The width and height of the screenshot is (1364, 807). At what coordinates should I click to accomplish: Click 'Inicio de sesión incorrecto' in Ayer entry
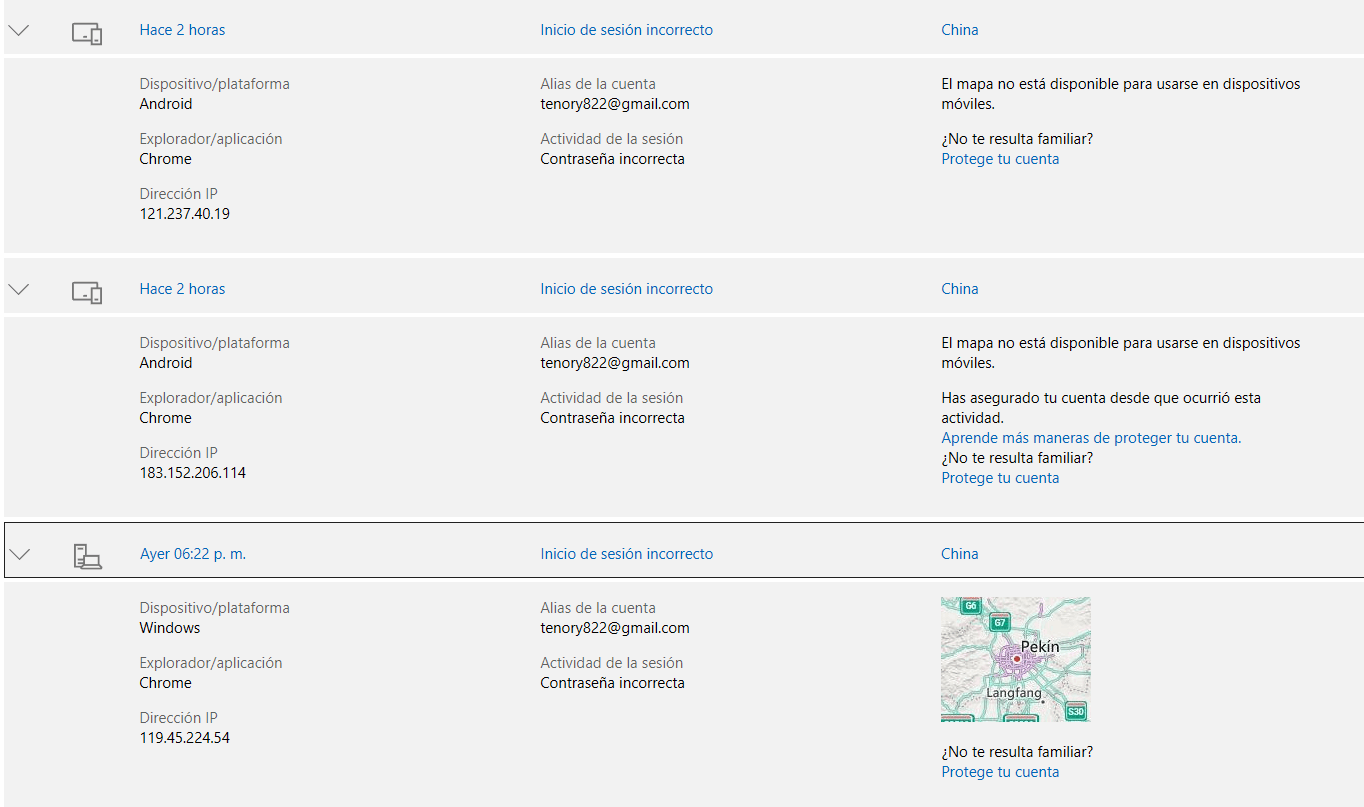(627, 554)
